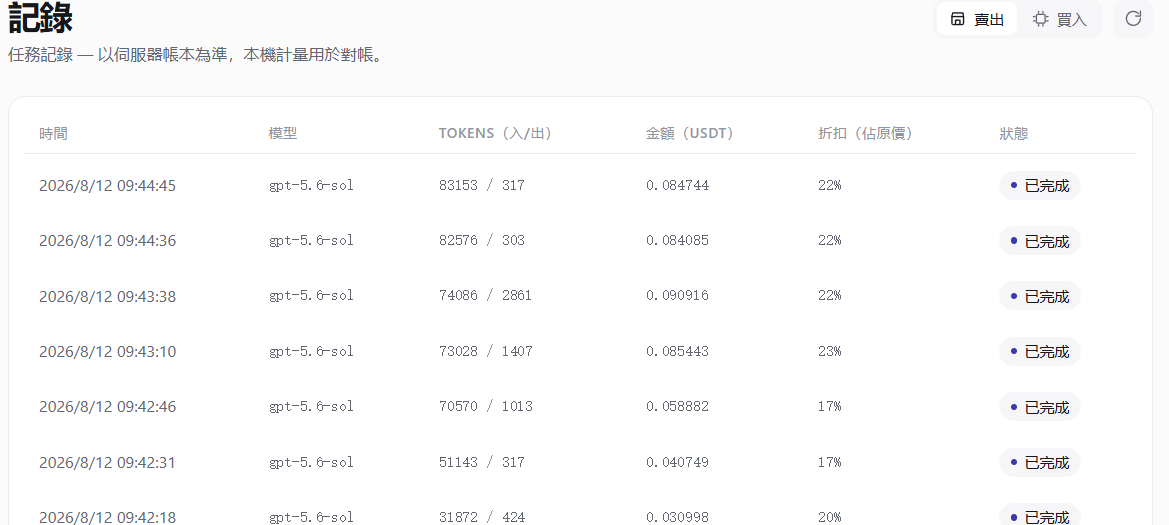Click tokens value 73028 / 1407
The width and height of the screenshot is (1169, 525).
coord(485,351)
